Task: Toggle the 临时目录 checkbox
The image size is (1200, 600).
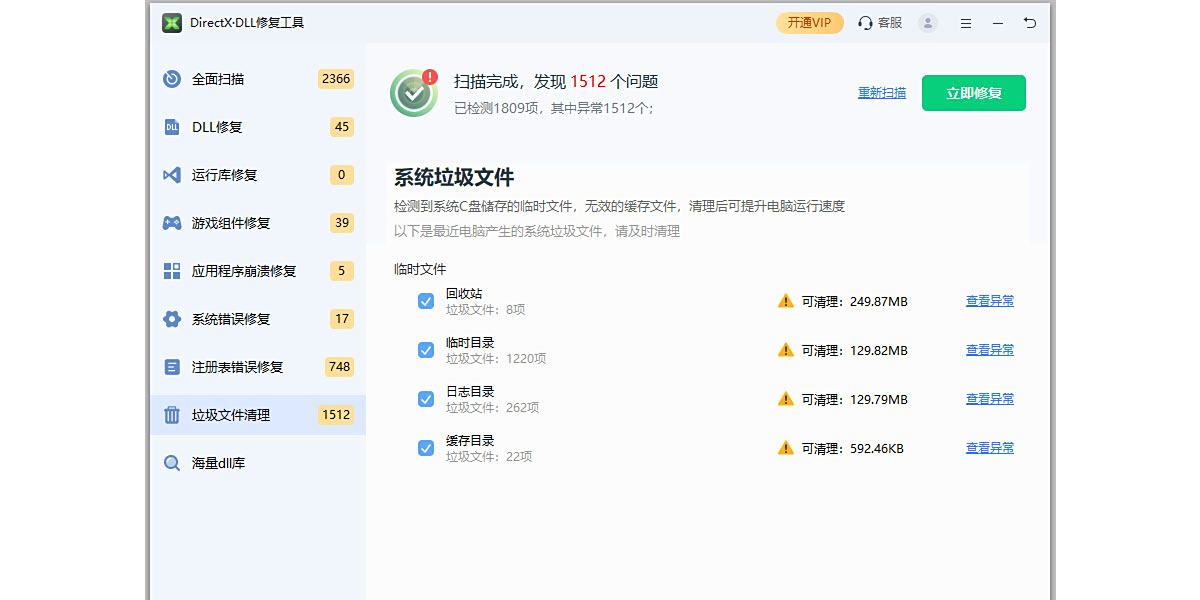Action: (426, 350)
